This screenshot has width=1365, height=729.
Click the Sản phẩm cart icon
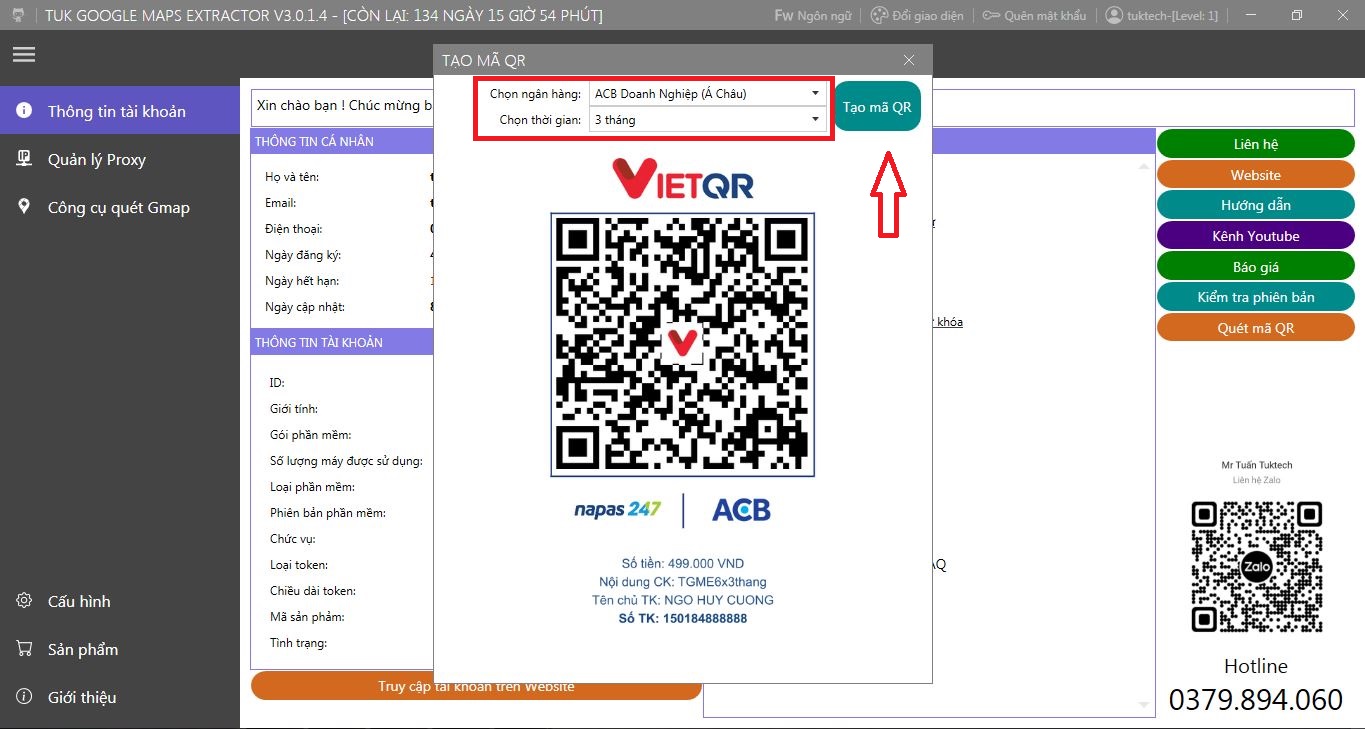24,649
